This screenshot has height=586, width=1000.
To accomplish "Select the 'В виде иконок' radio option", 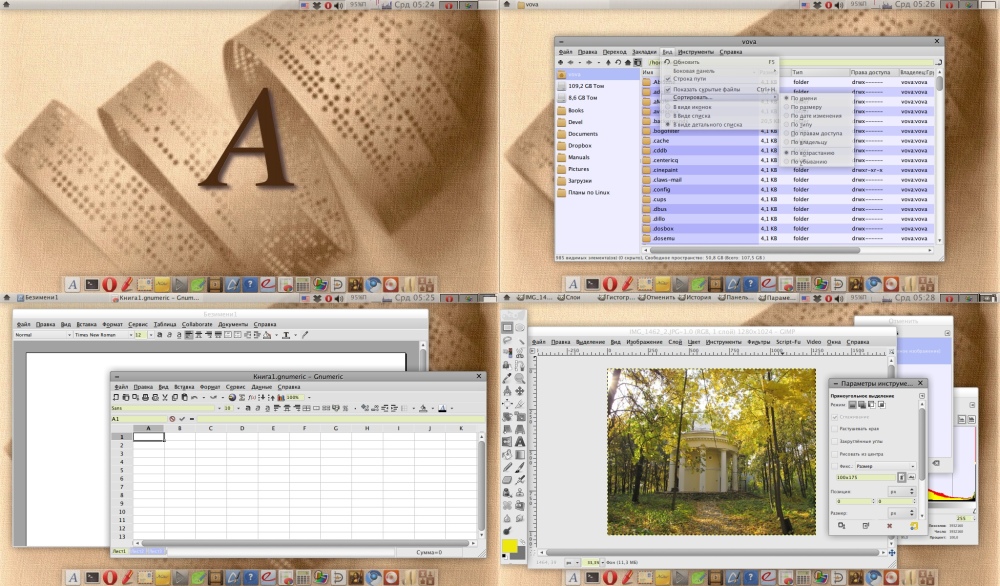I will tap(720, 107).
